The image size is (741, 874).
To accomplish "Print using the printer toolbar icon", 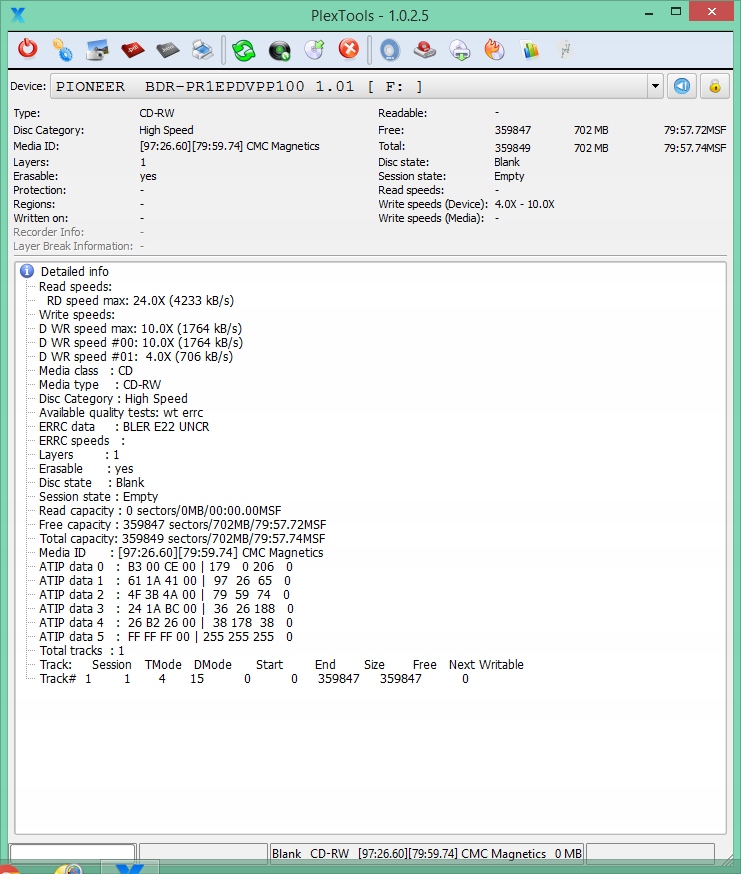I will point(202,50).
